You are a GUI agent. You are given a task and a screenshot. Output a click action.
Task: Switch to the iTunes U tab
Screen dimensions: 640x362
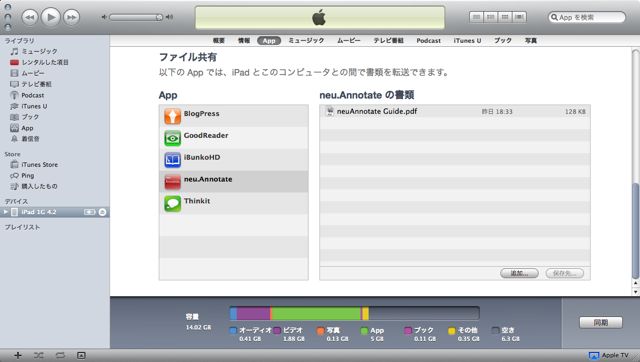[467, 40]
